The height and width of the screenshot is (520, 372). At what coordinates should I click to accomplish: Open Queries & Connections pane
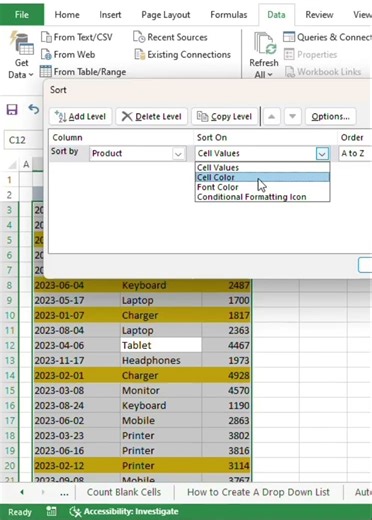tap(327, 37)
